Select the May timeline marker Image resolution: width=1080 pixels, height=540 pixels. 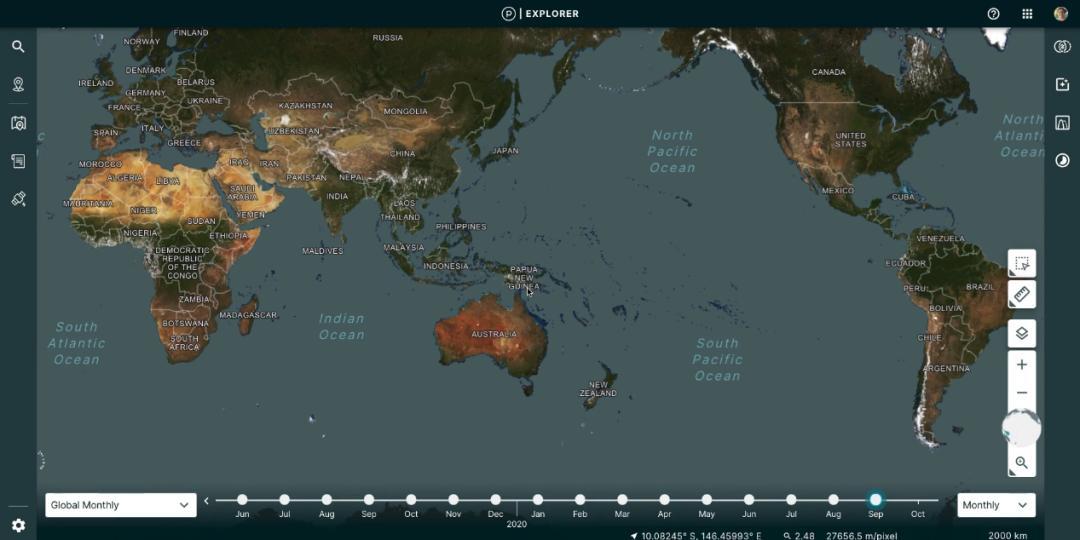tap(707, 500)
